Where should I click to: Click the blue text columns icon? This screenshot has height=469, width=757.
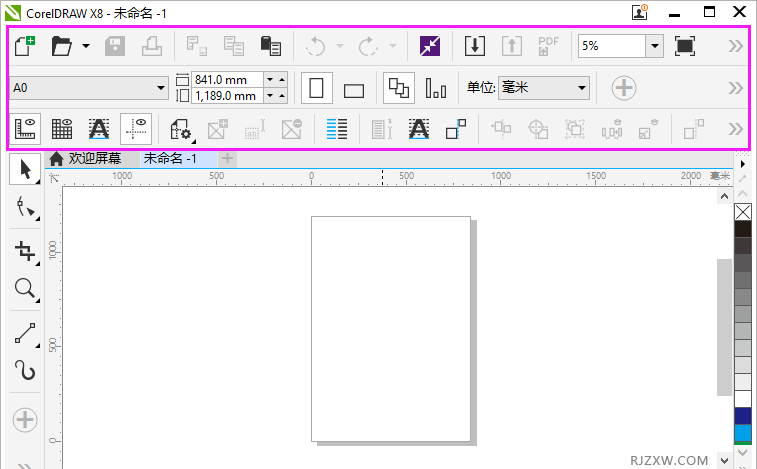[336, 129]
